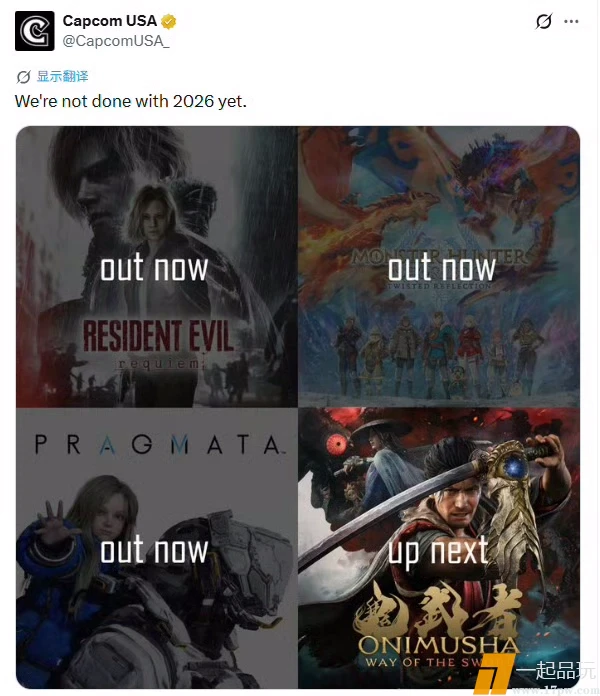Open the Pragmata image tile

(157, 548)
